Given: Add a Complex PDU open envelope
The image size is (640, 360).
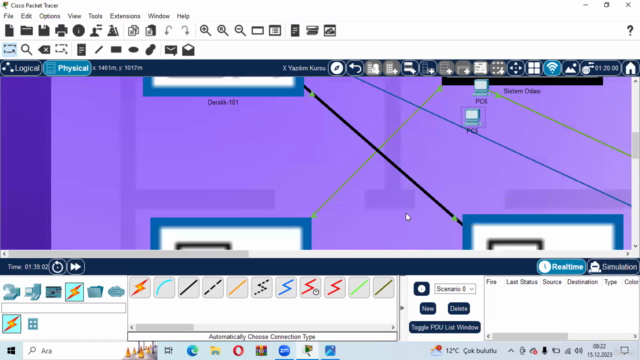Looking at the screenshot, I should (x=188, y=50).
